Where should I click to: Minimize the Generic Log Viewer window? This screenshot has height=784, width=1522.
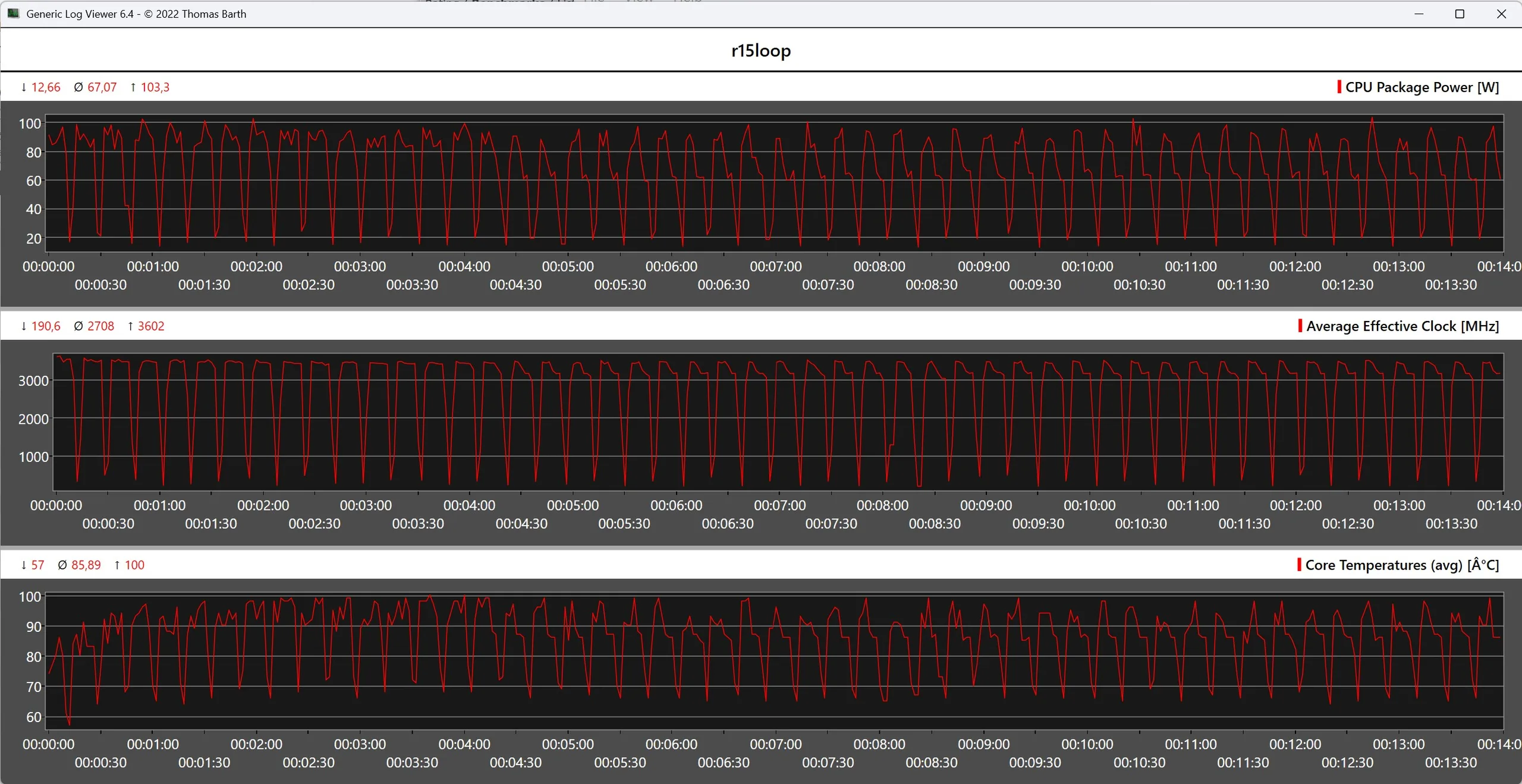[1419, 14]
